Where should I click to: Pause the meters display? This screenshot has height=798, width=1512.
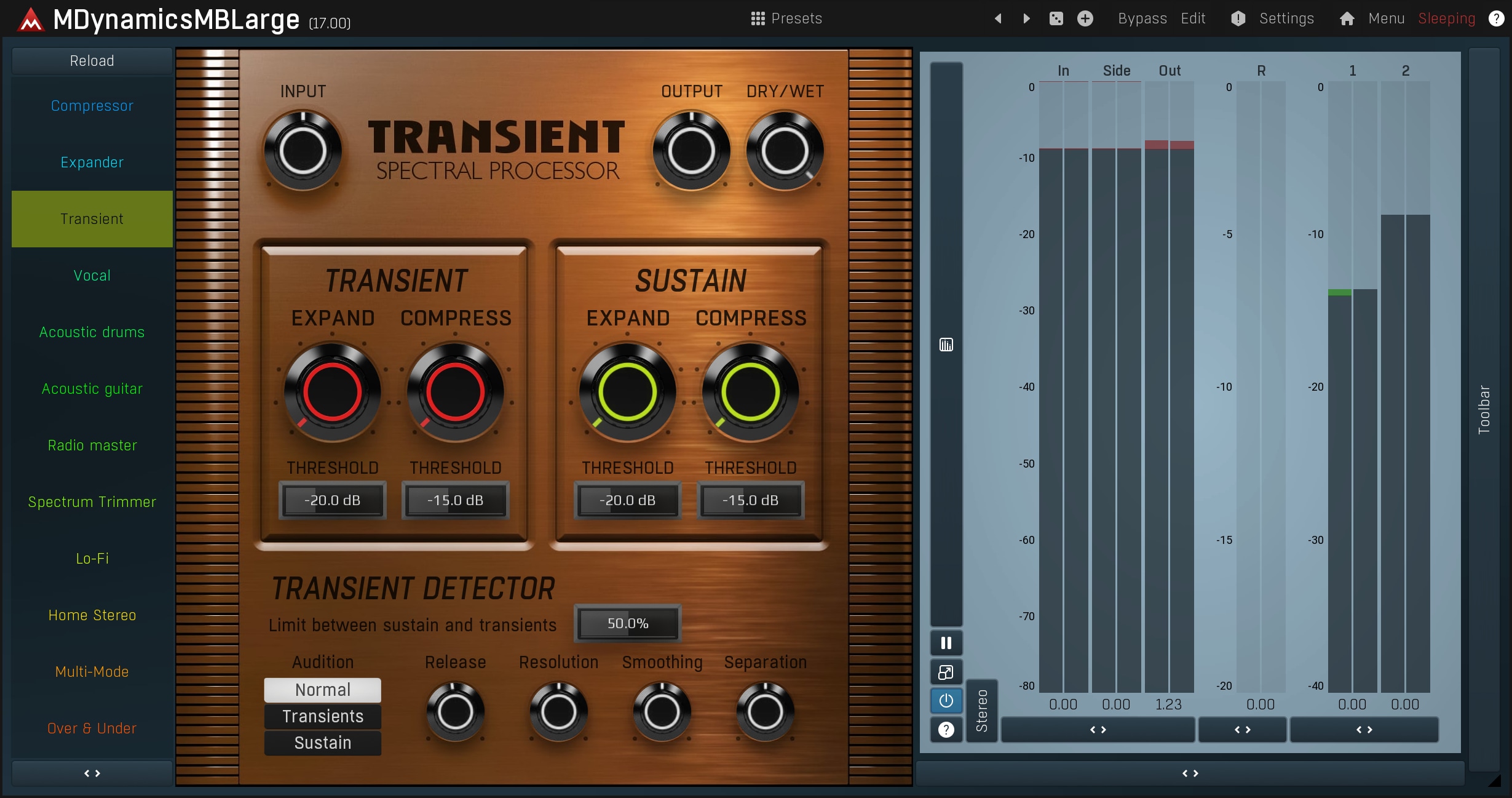[x=946, y=643]
